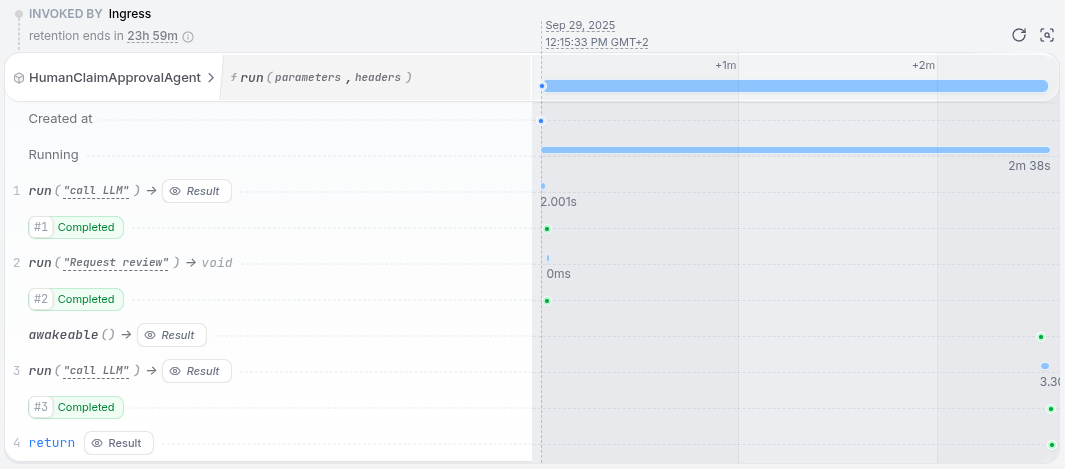Click the awakeable green timeline dot
The width and height of the screenshot is (1065, 469).
pyautogui.click(x=1041, y=337)
